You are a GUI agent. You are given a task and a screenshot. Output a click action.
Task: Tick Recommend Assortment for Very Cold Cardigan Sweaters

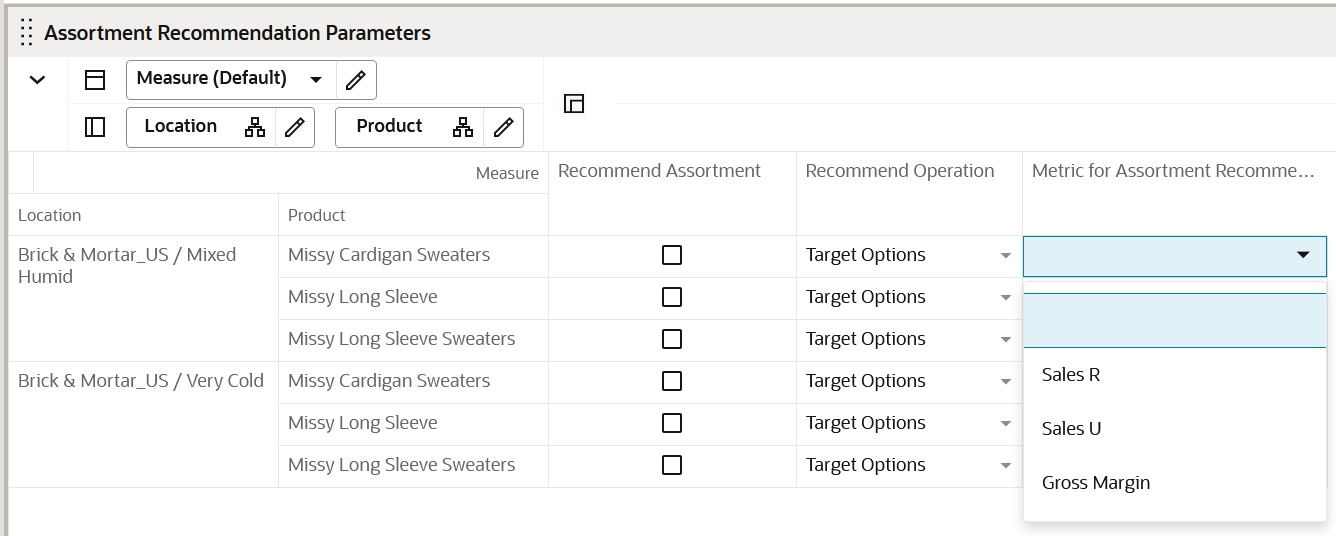(672, 381)
